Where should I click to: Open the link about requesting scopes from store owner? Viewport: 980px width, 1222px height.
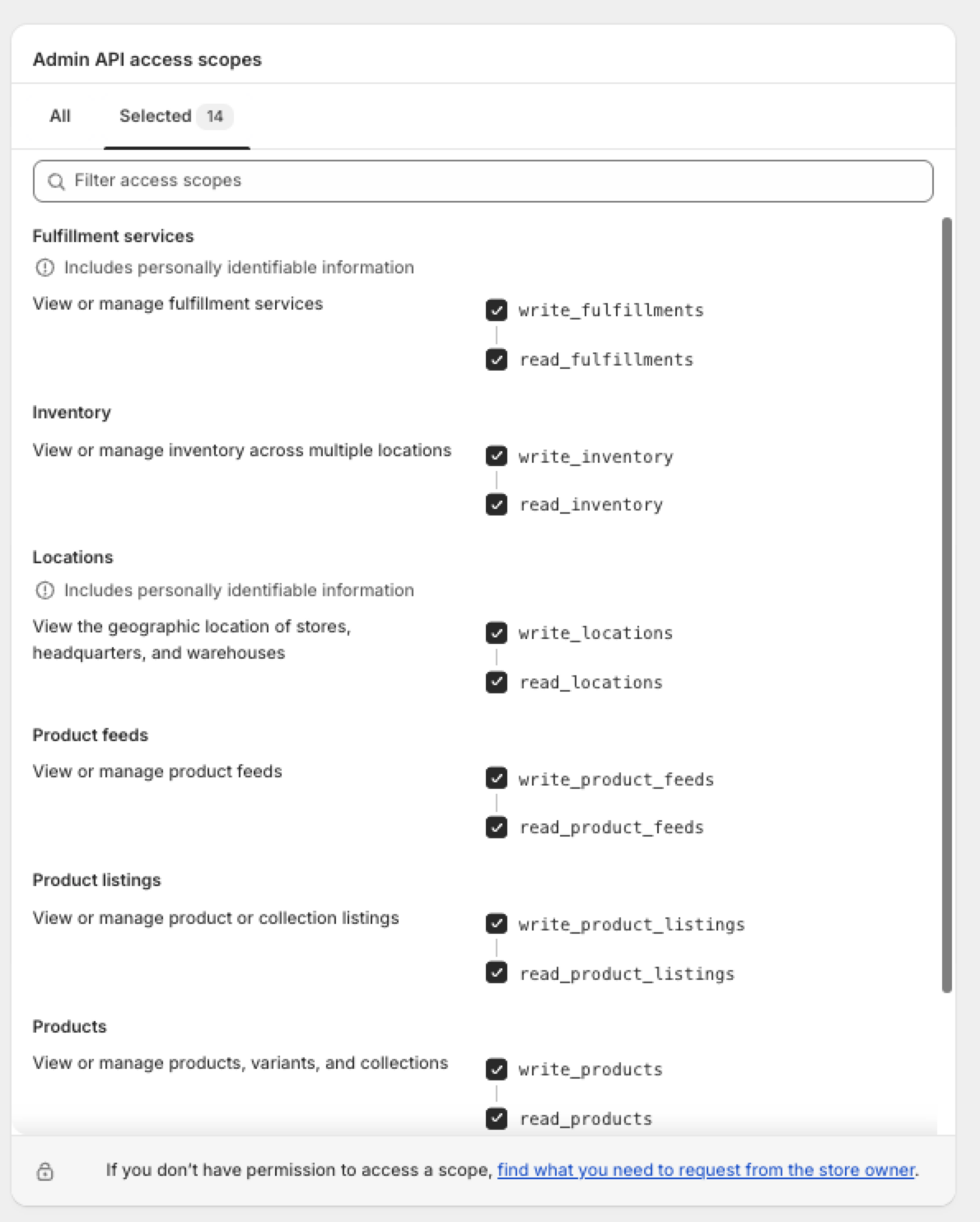[x=707, y=1169]
